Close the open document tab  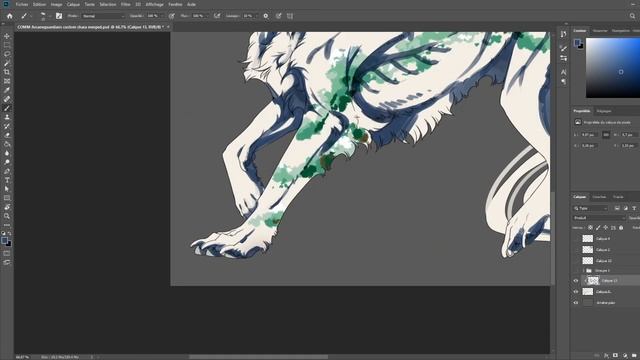(x=168, y=27)
